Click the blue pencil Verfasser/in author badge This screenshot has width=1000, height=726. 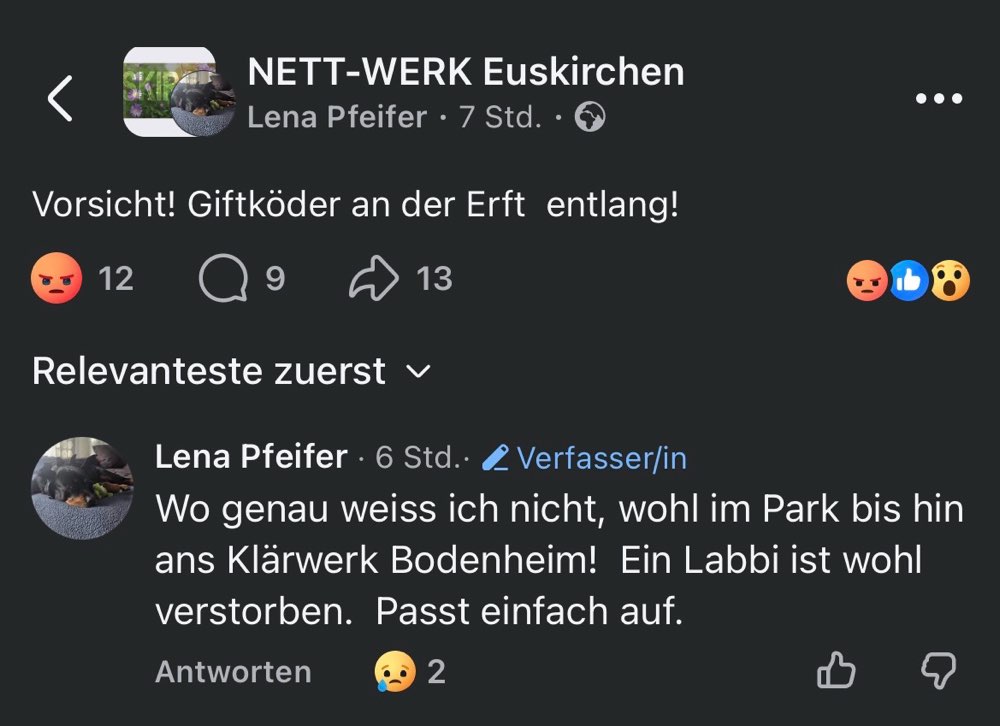[x=585, y=457]
